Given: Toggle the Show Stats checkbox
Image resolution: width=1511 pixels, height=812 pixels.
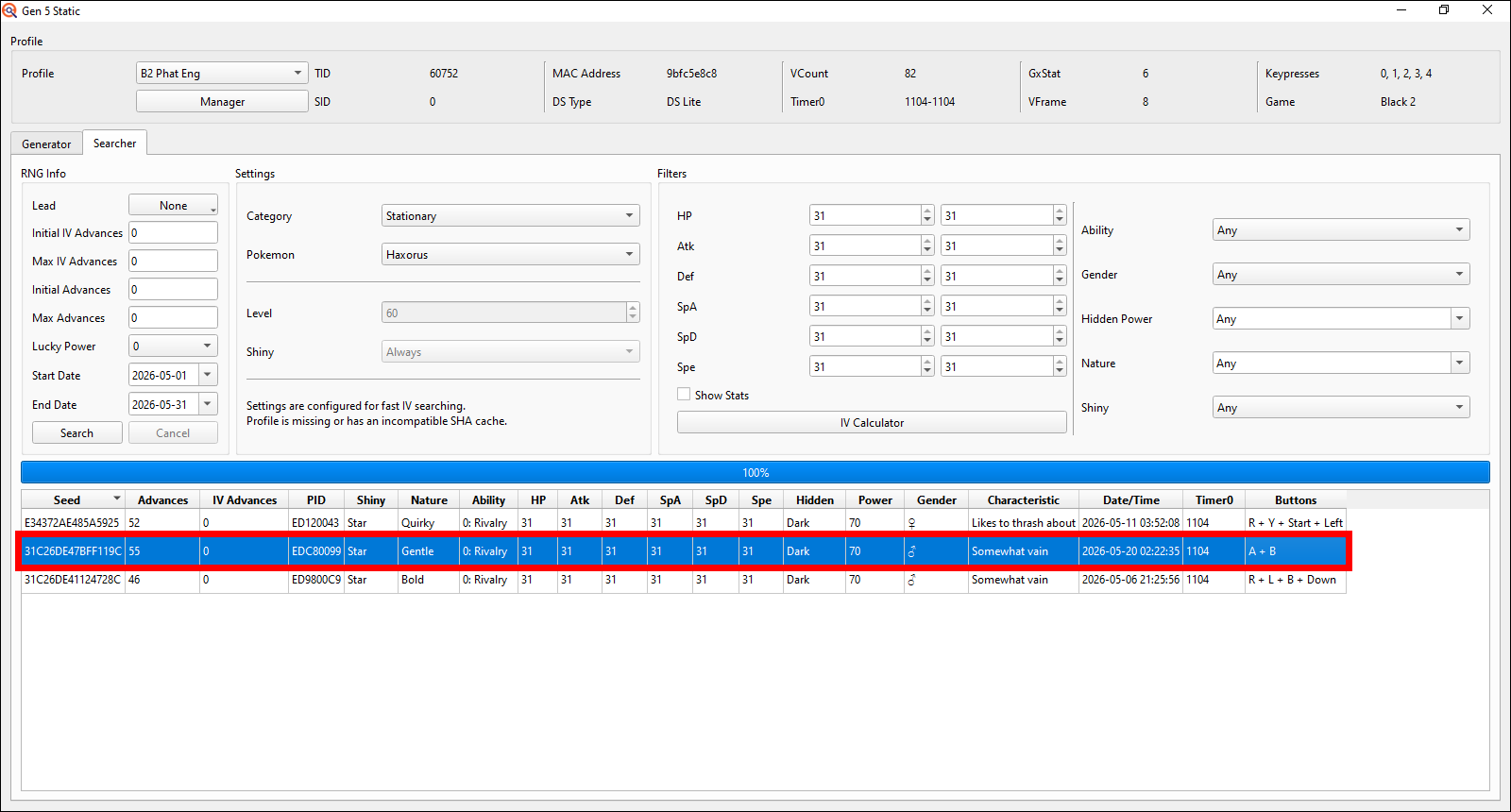Looking at the screenshot, I should (684, 395).
